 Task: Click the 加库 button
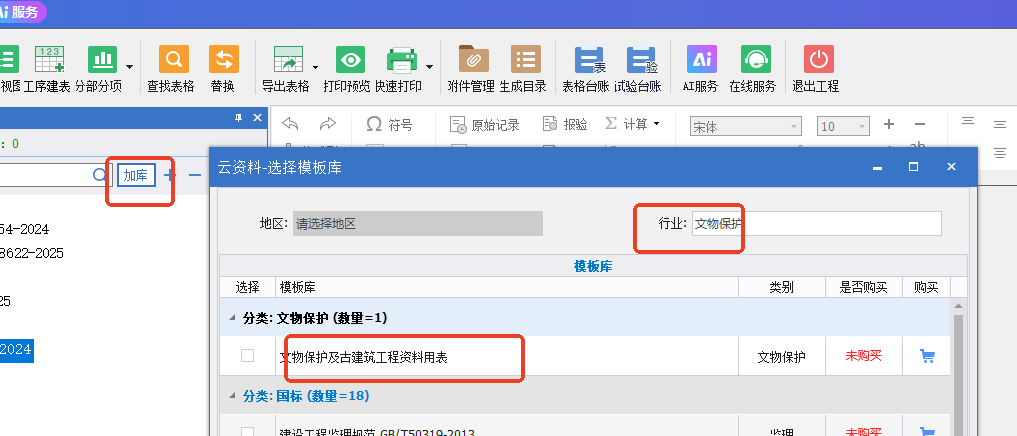point(136,175)
